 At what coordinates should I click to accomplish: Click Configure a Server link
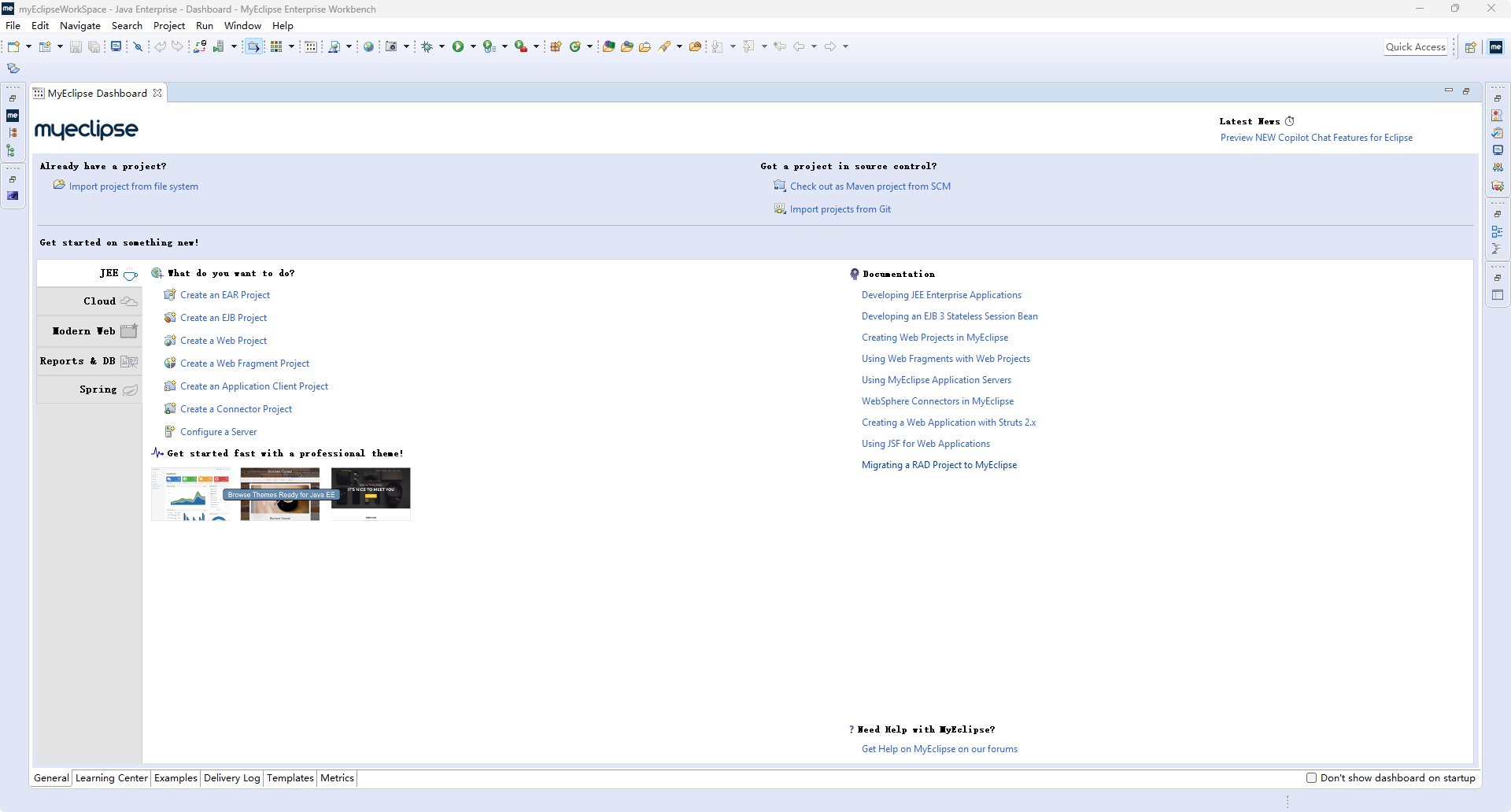(219, 432)
